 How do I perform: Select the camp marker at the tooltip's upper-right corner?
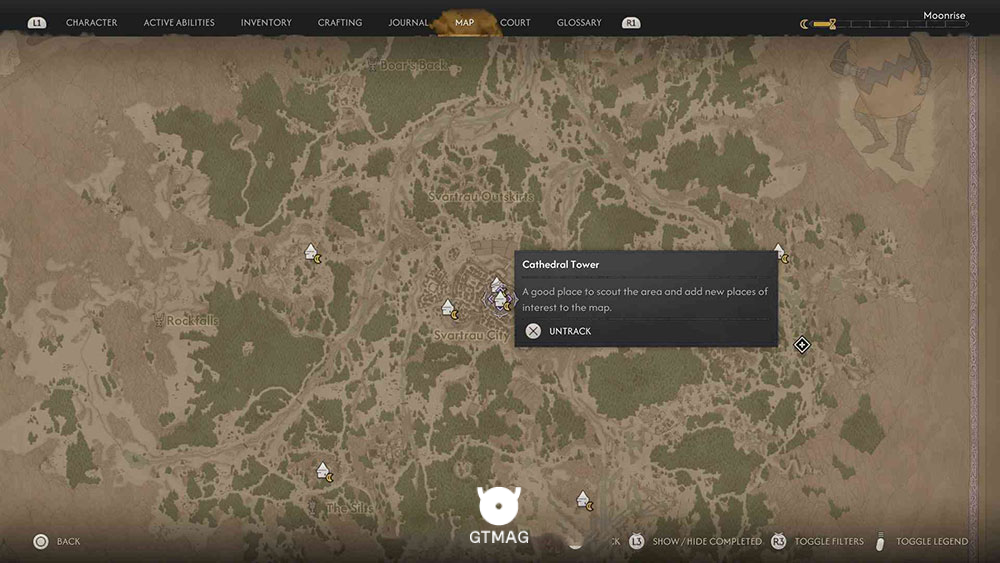(781, 253)
